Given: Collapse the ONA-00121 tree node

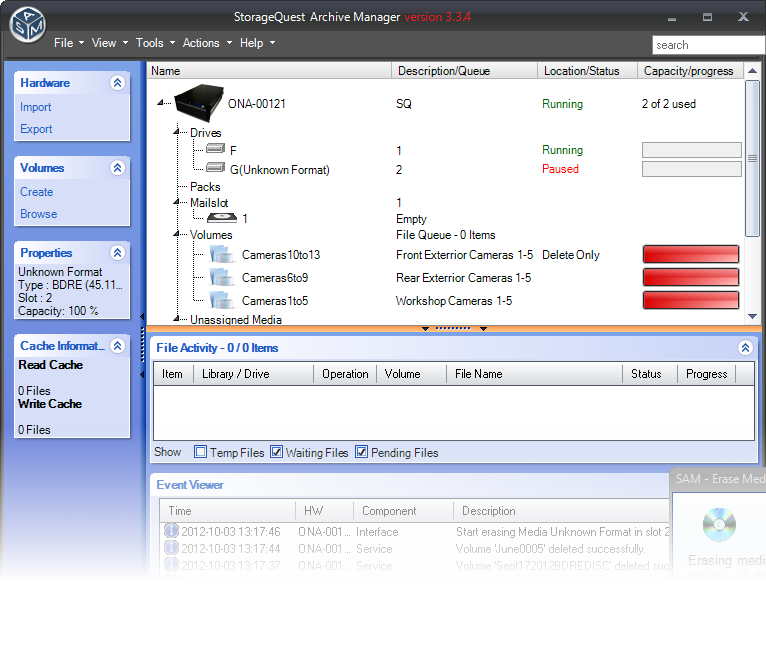Looking at the screenshot, I should 160,103.
